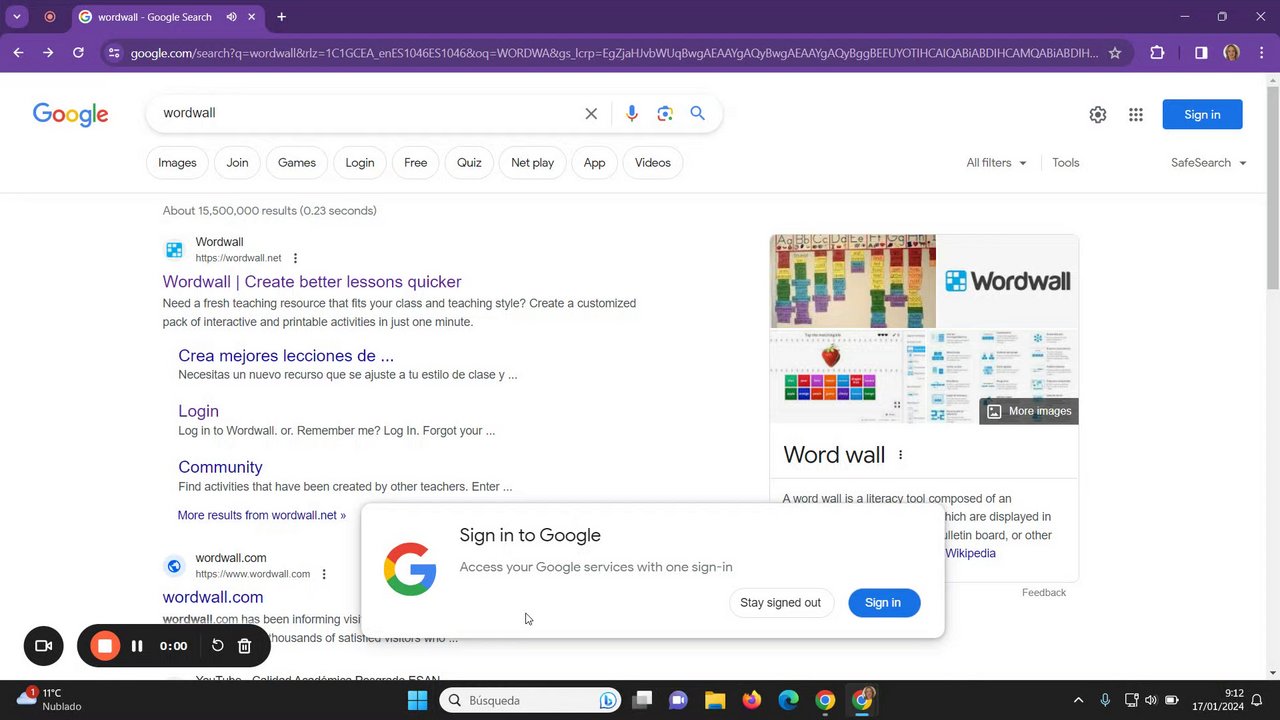Open the Tools options
Image resolution: width=1280 pixels, height=720 pixels.
[x=1065, y=163]
